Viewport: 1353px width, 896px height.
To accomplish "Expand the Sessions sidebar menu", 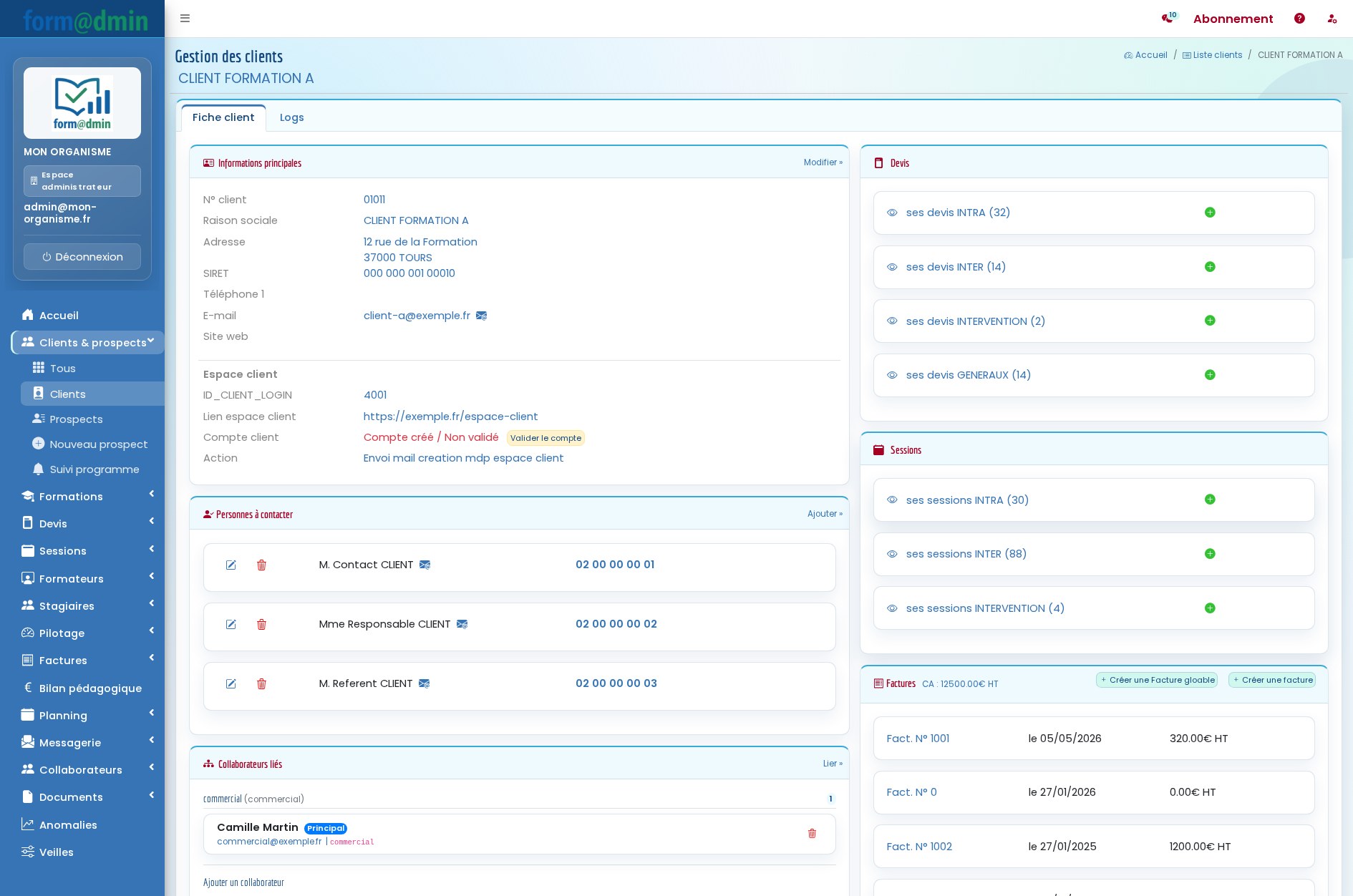I will (88, 551).
